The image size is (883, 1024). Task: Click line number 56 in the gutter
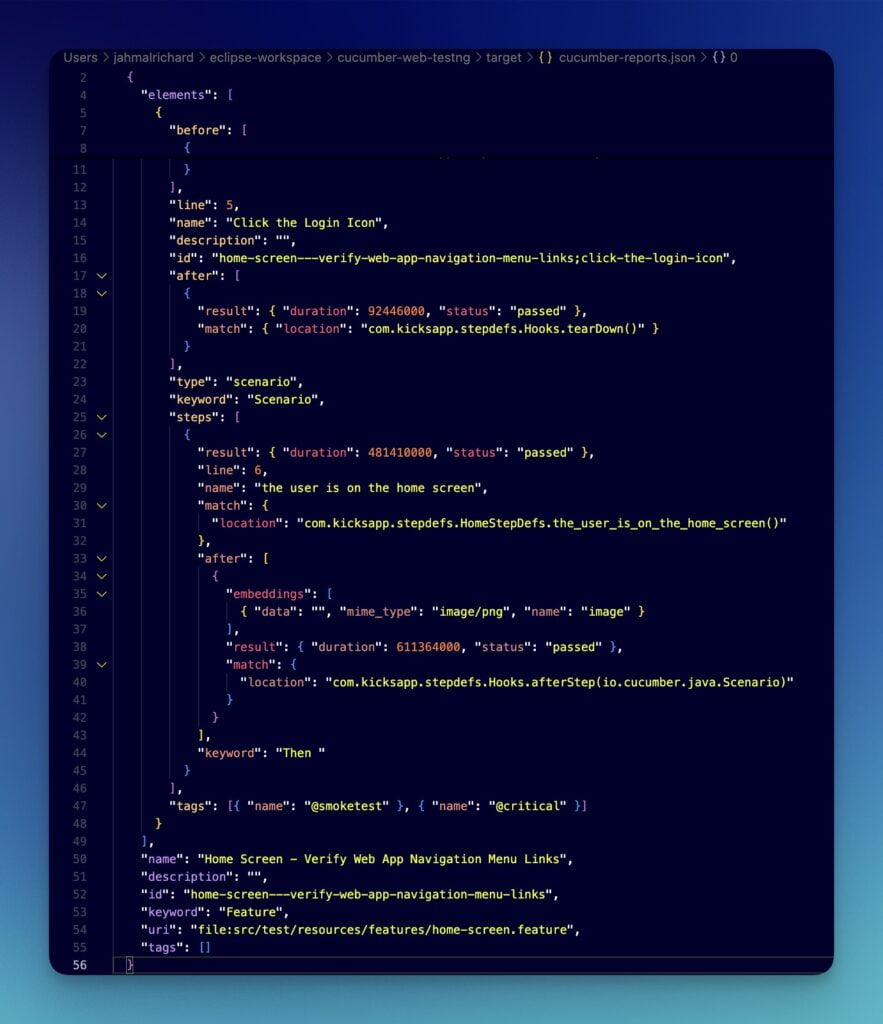click(x=80, y=965)
